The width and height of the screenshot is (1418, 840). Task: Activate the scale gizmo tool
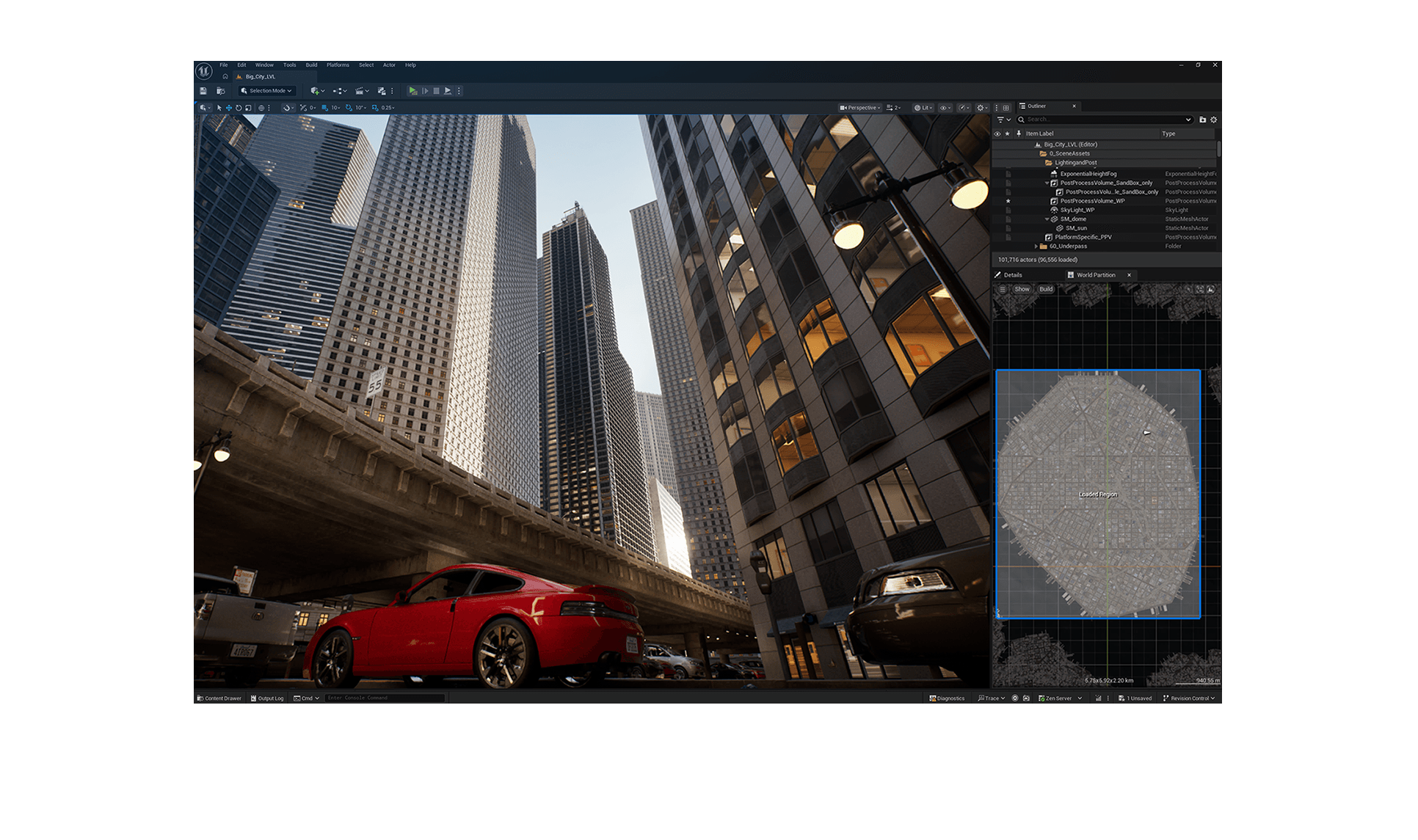(x=248, y=108)
